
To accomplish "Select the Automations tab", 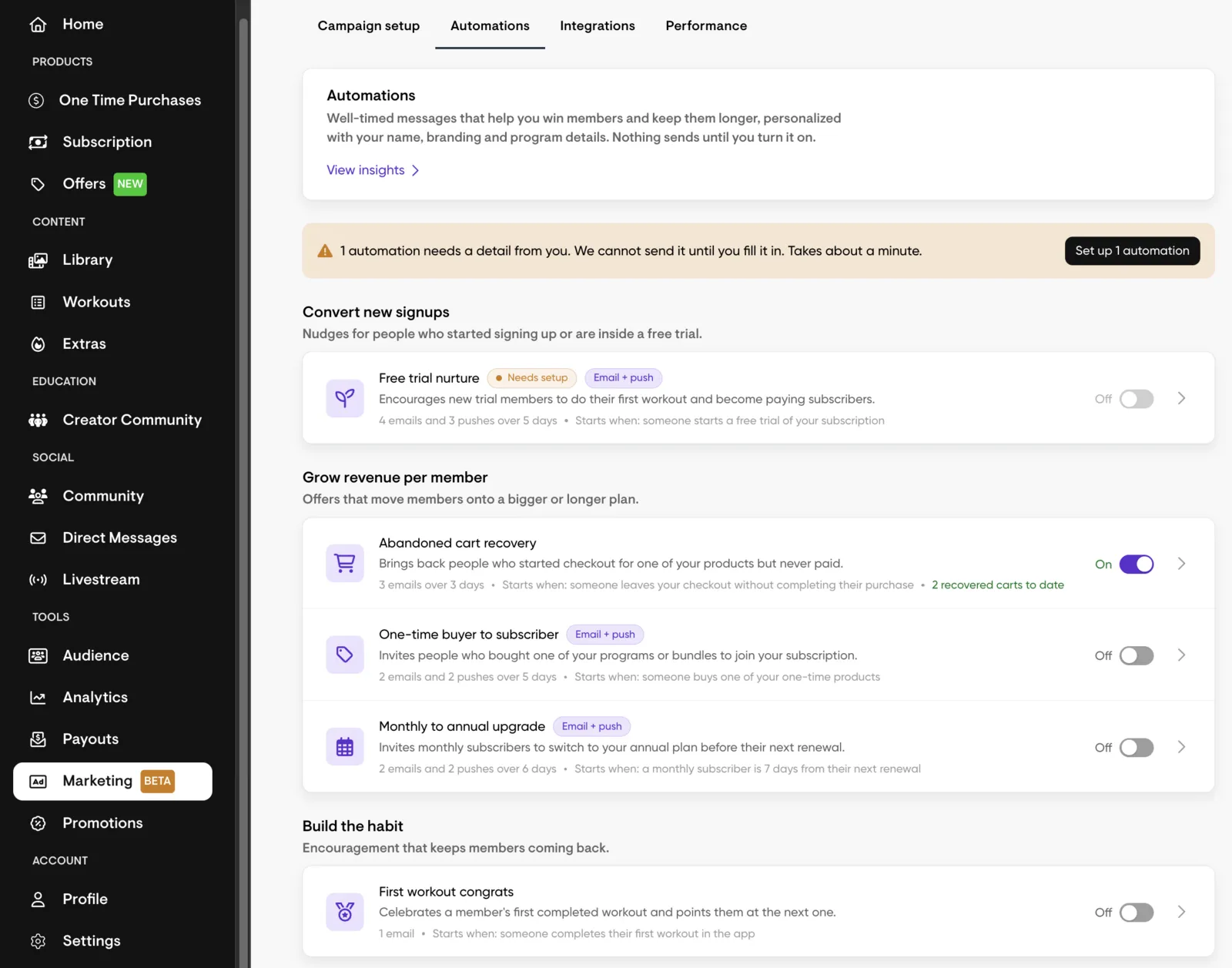I will pyautogui.click(x=490, y=26).
